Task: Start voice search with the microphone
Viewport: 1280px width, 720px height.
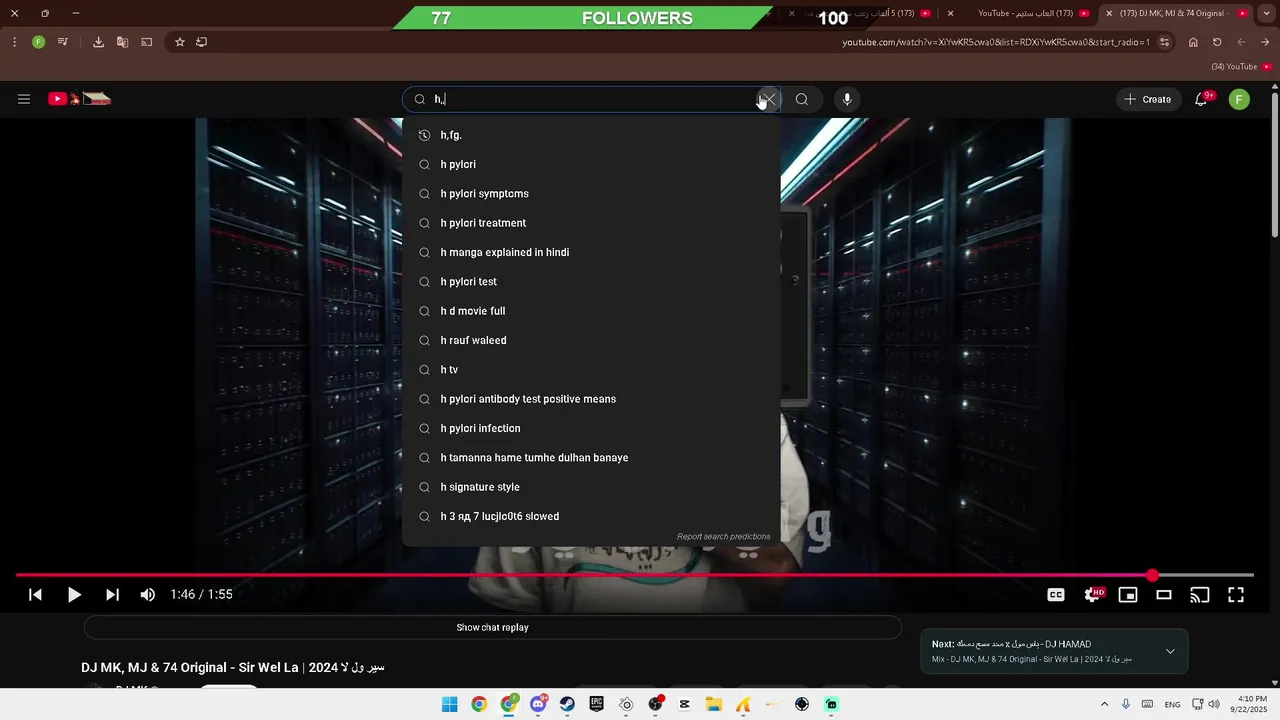Action: click(847, 99)
